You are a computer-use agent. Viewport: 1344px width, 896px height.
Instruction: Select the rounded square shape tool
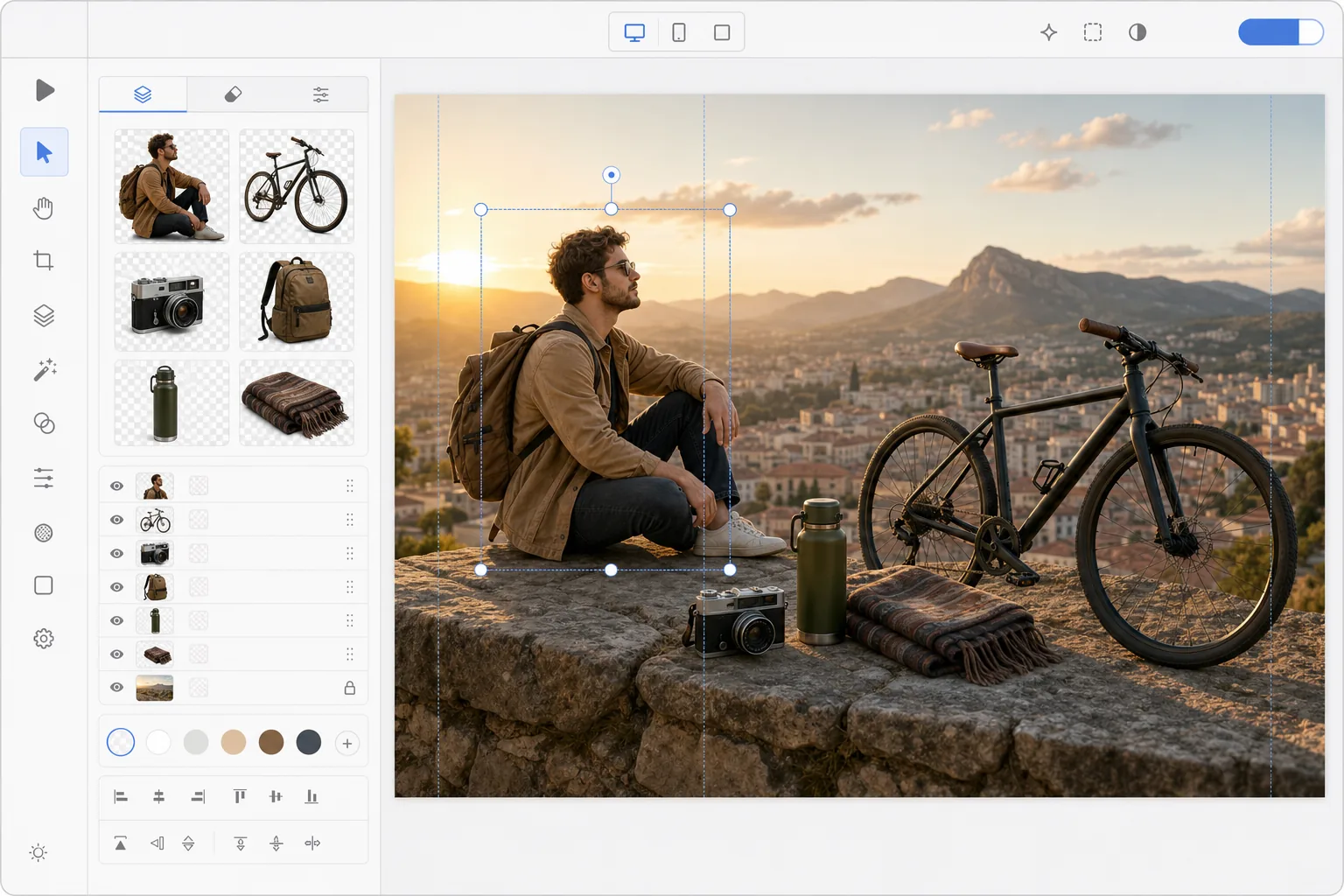[x=44, y=585]
